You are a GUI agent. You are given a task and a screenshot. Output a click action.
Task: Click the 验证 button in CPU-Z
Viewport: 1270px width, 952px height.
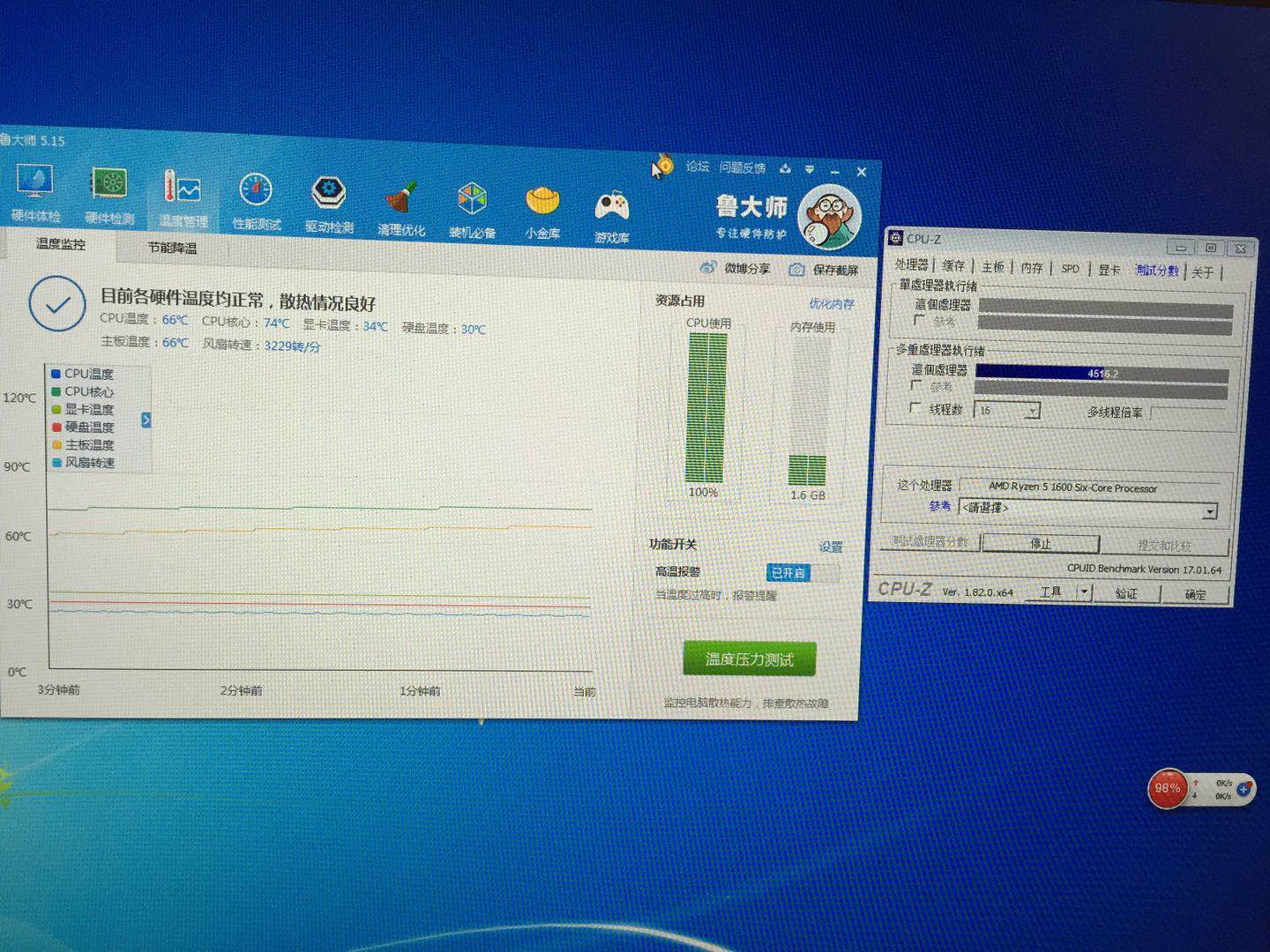pyautogui.click(x=1126, y=593)
